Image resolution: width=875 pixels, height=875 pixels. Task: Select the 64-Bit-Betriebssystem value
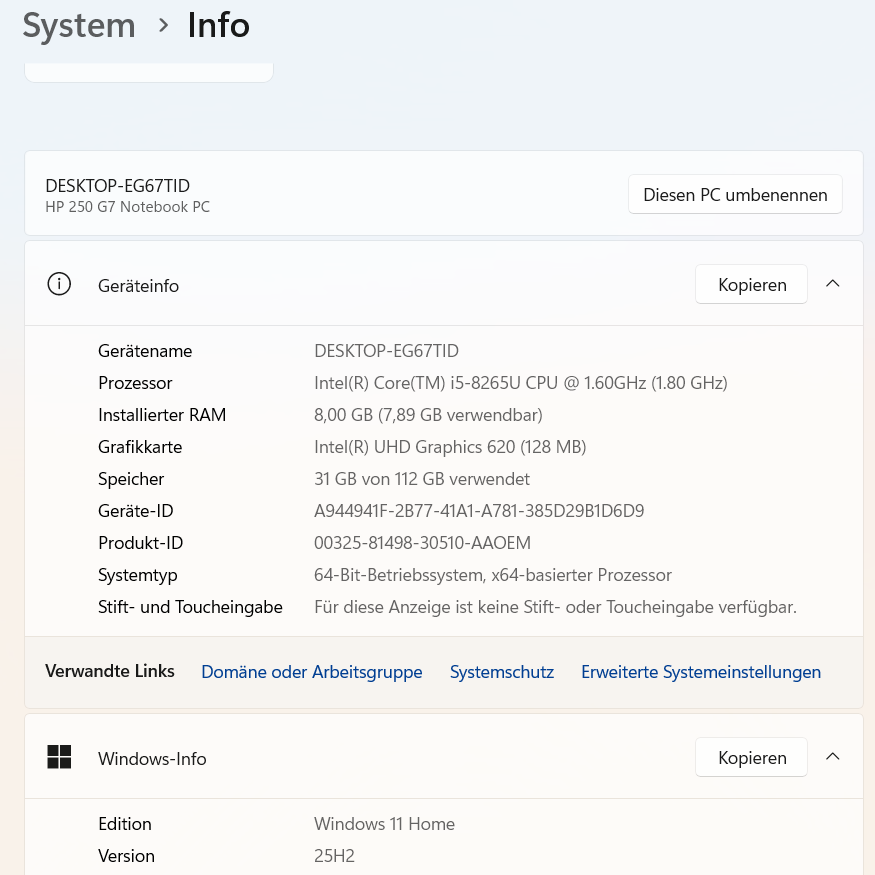493,575
